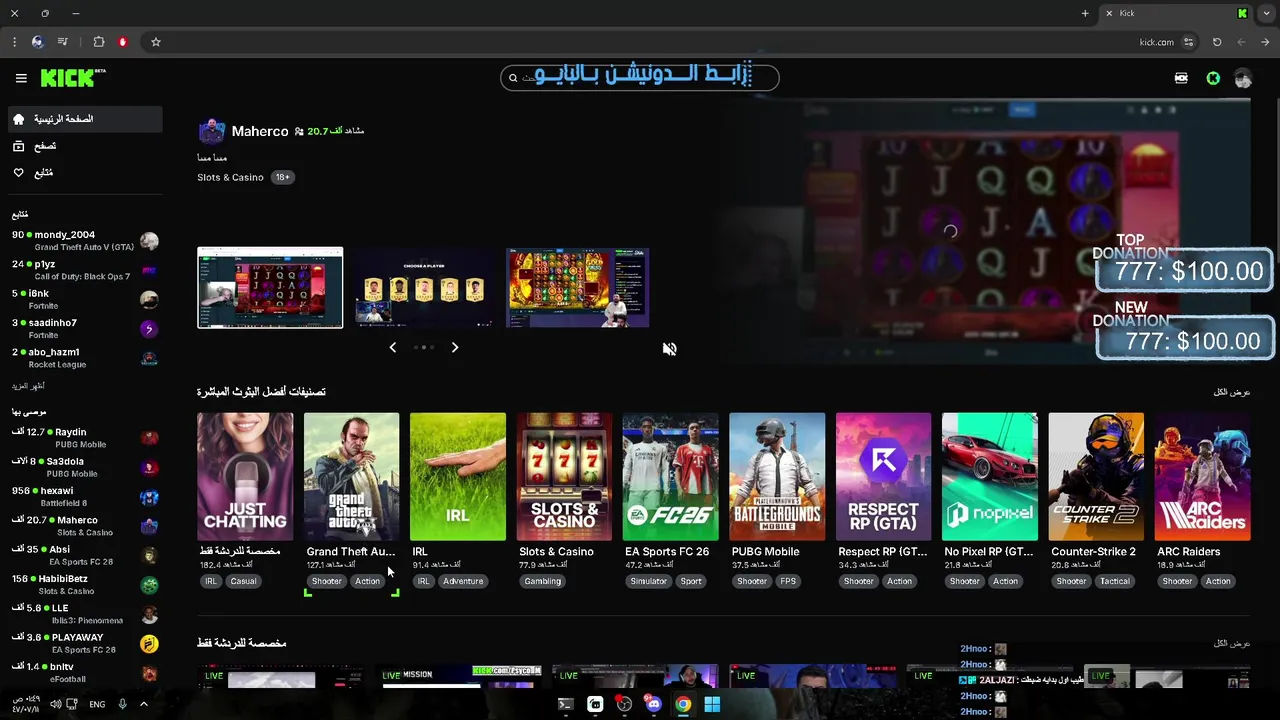Select the second featured stream thumbnail
Screen dimensions: 1280x720
click(x=424, y=287)
